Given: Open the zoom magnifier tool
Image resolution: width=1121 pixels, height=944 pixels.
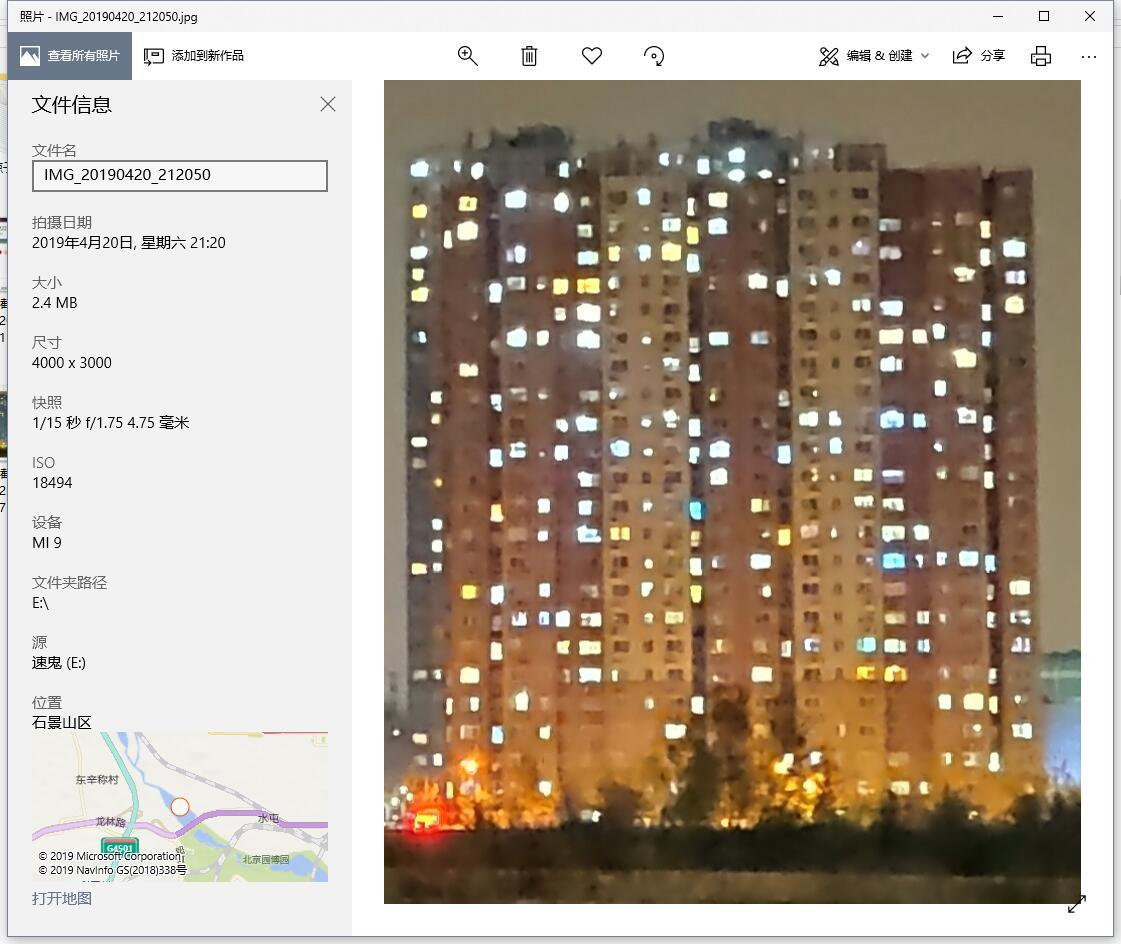Looking at the screenshot, I should [x=468, y=56].
